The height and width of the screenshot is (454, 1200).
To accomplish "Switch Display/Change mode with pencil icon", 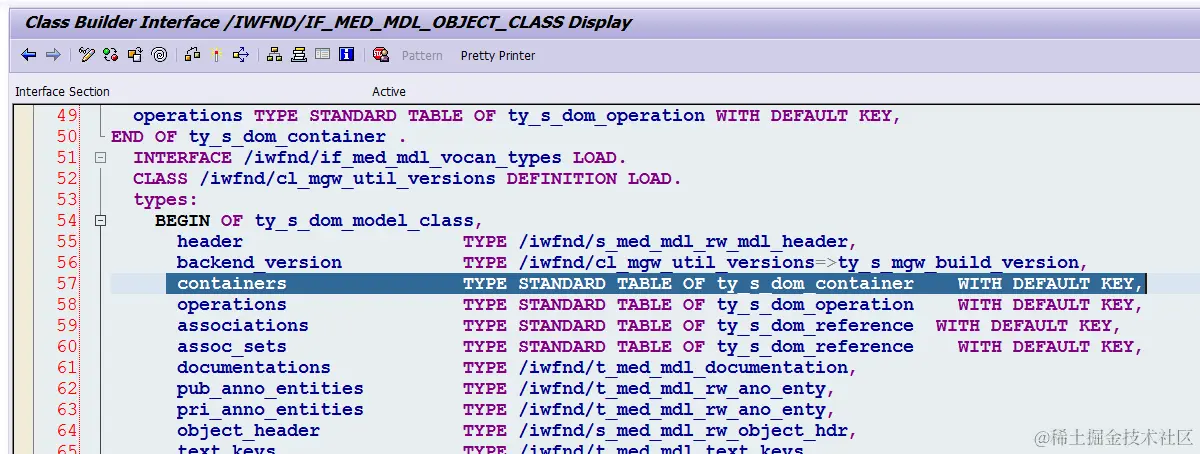I will pos(87,55).
